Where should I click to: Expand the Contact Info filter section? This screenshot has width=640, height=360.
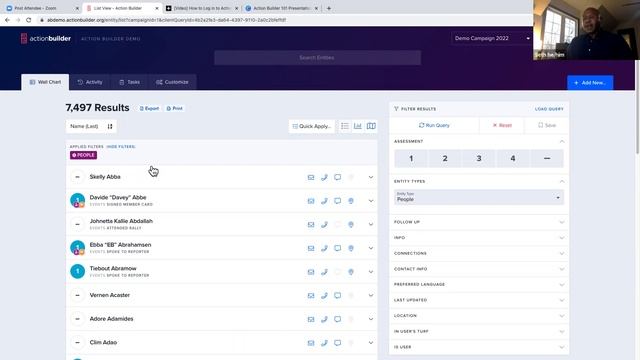[x=479, y=269]
